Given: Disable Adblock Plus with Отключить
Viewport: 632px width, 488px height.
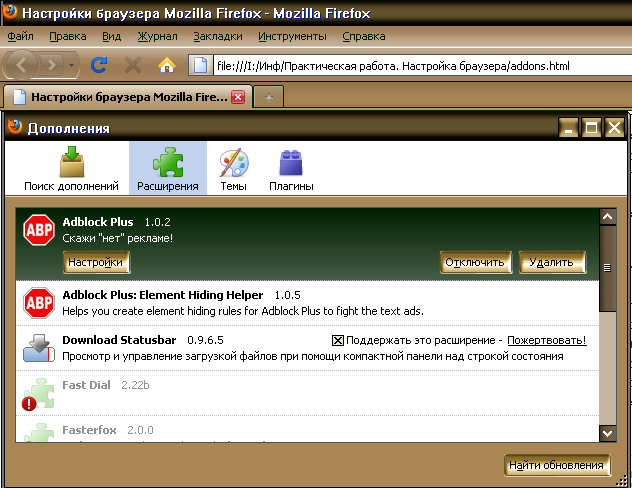Looking at the screenshot, I should 475,262.
